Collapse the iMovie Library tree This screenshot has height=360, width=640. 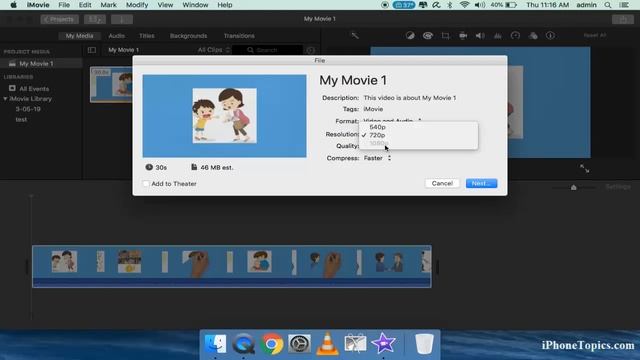click(x=5, y=99)
